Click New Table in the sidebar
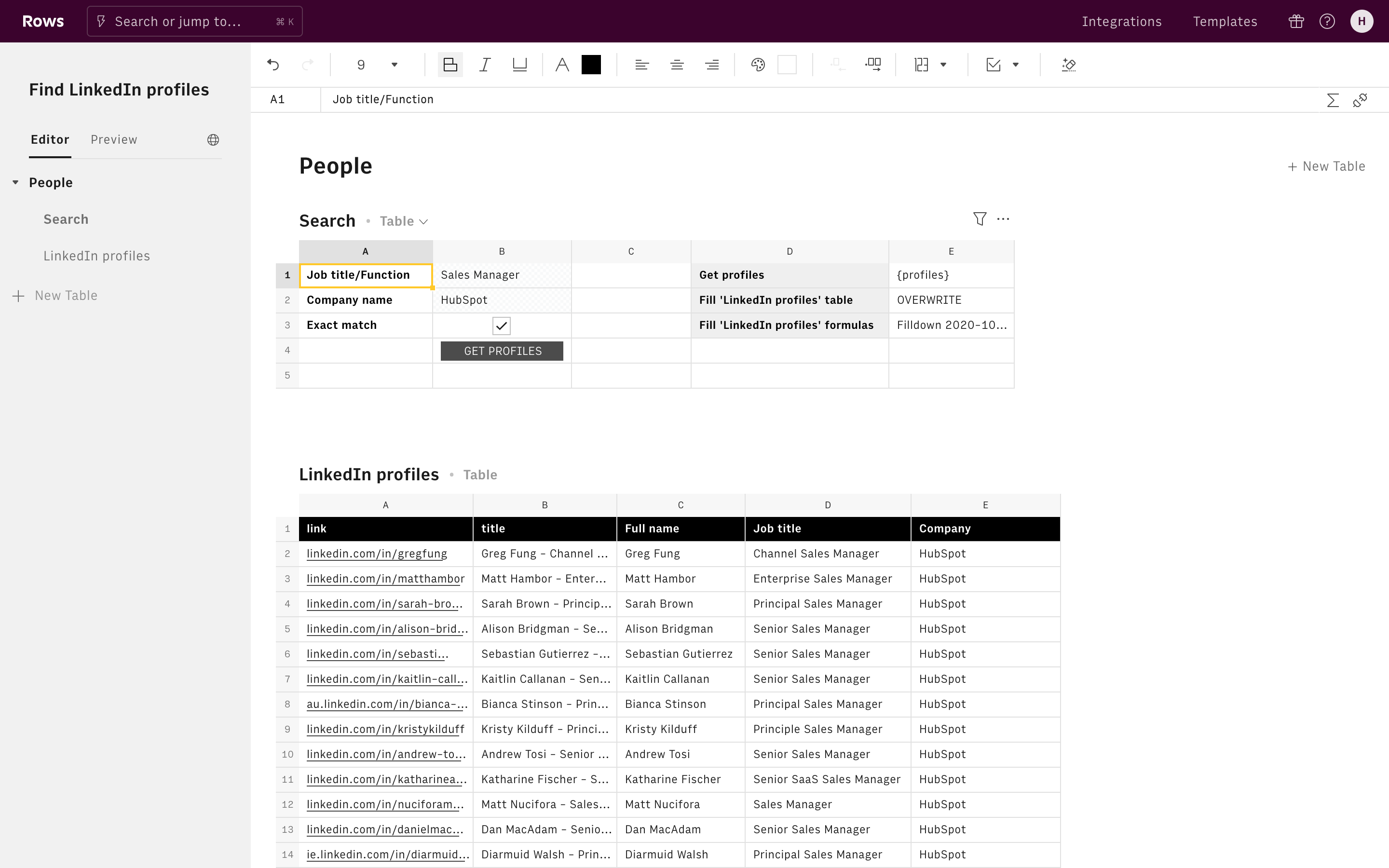 pos(55,296)
